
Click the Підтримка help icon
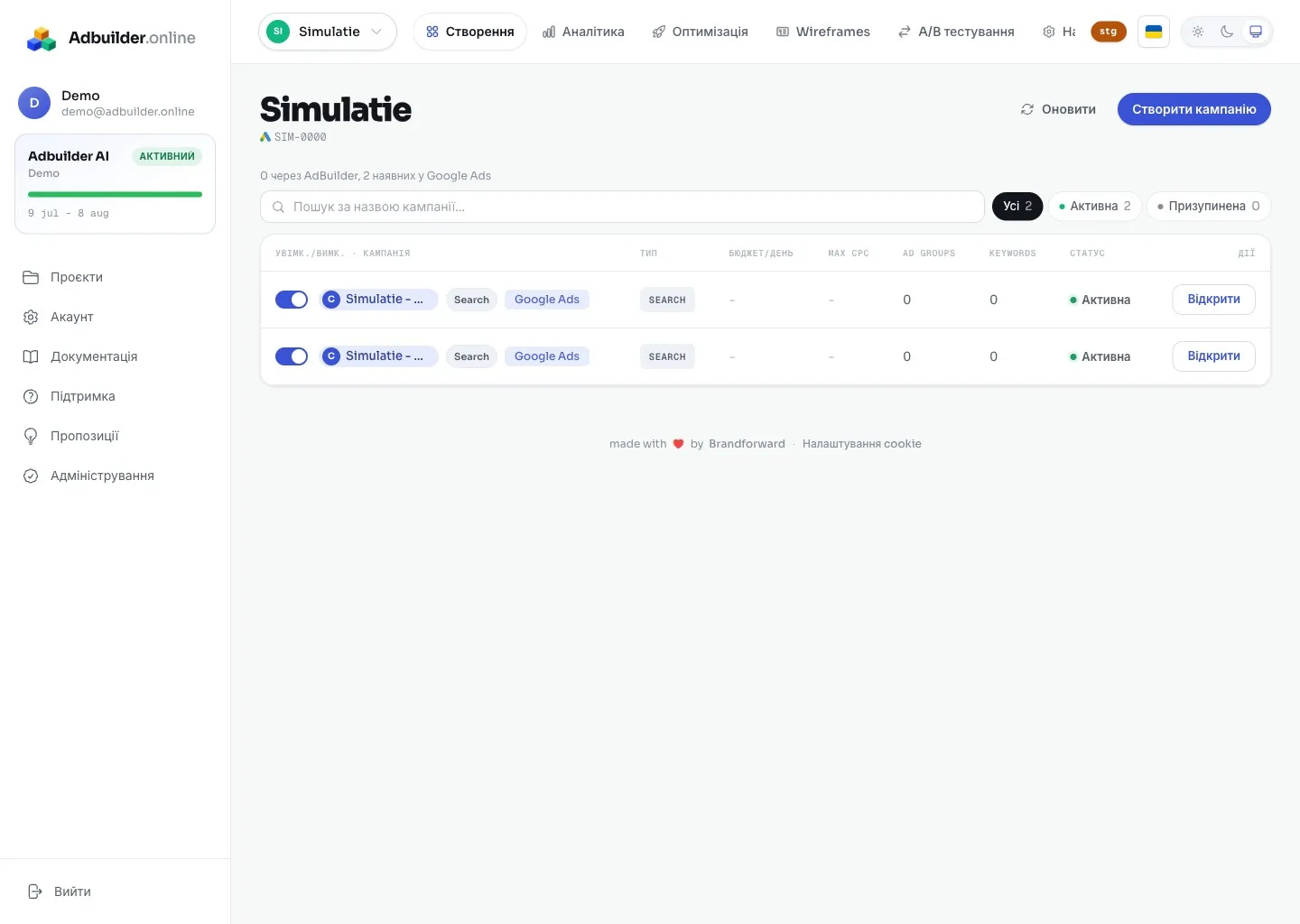tap(31, 396)
